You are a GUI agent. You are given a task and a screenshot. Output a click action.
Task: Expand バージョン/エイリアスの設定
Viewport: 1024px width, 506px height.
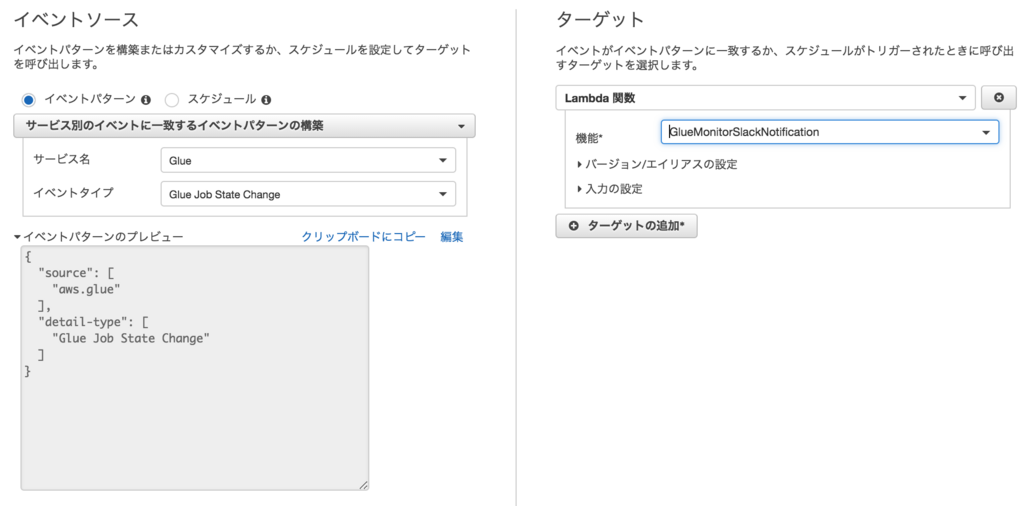point(658,165)
